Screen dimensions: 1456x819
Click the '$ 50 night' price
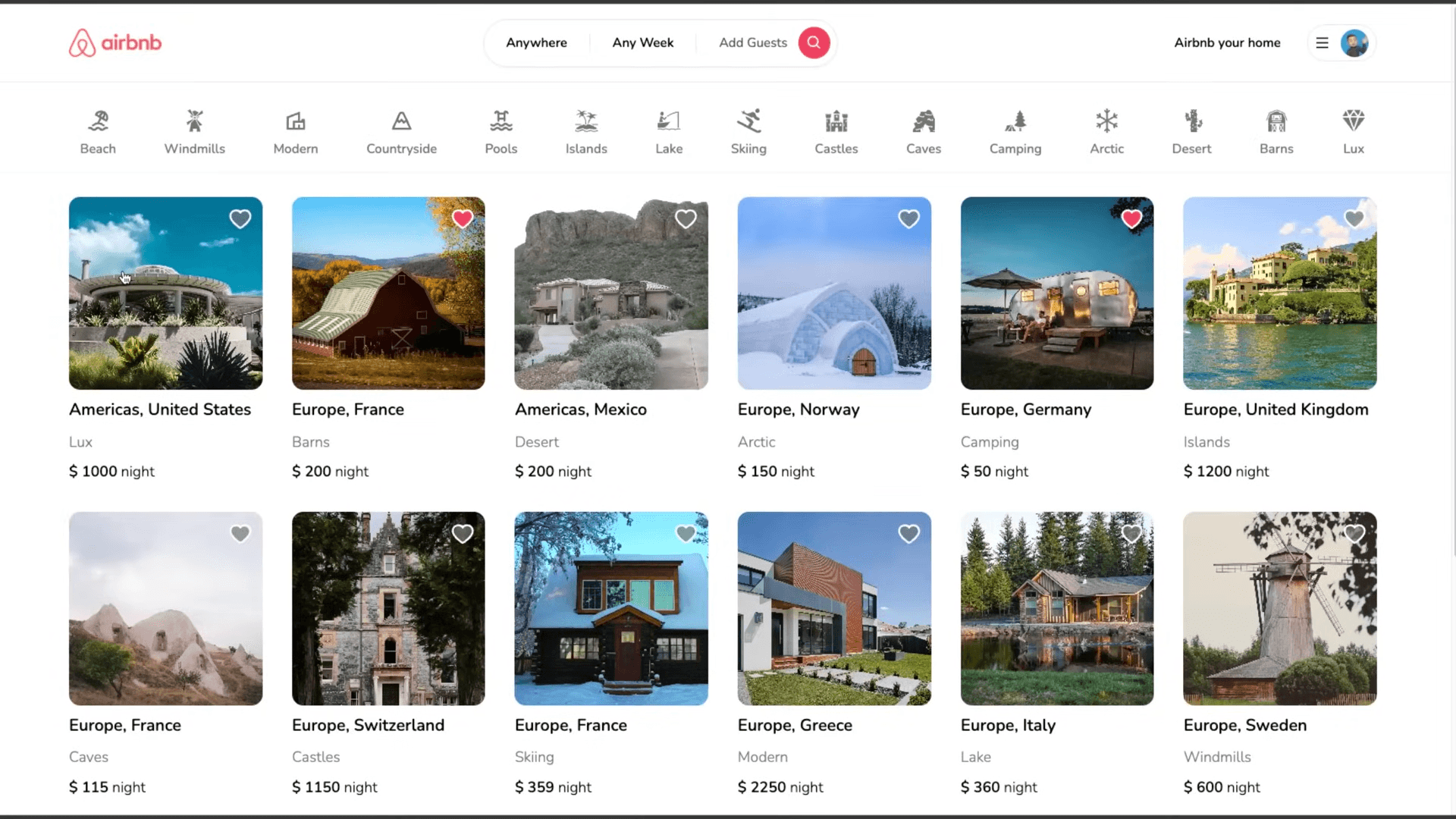(x=994, y=472)
